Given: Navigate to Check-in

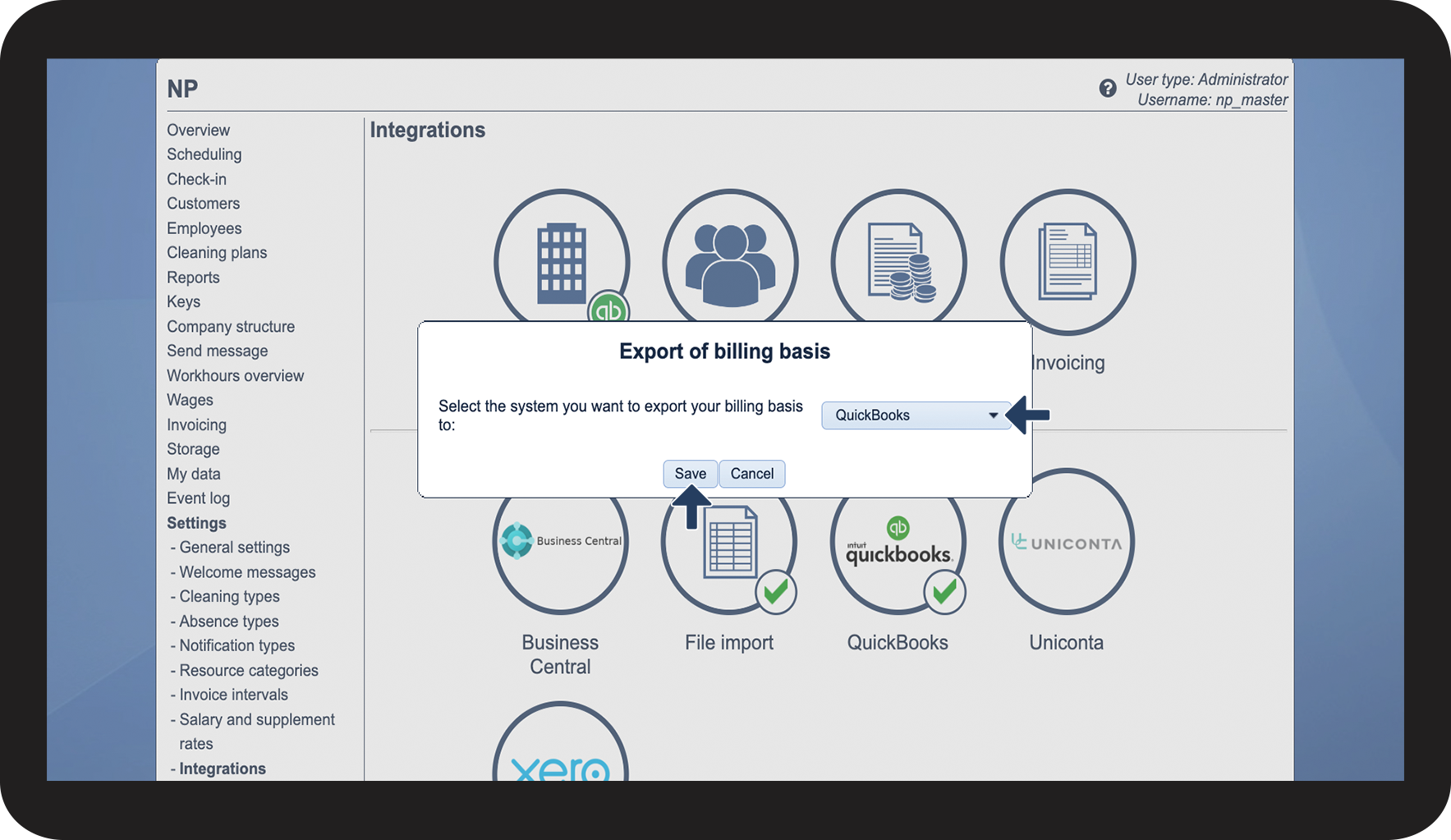Looking at the screenshot, I should tap(196, 179).
